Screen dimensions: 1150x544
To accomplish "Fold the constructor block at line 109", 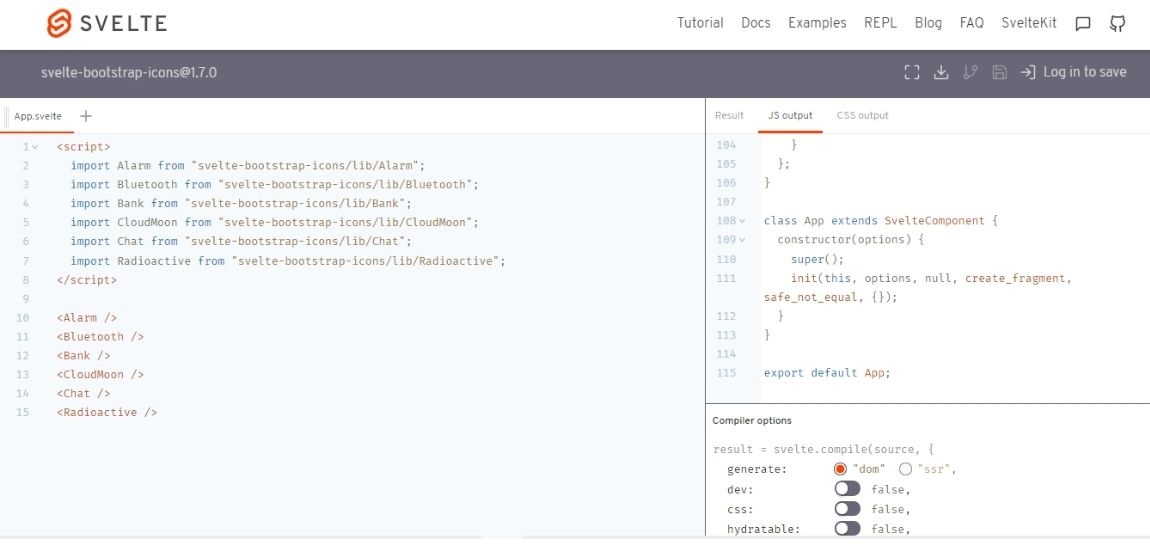I will [742, 240].
